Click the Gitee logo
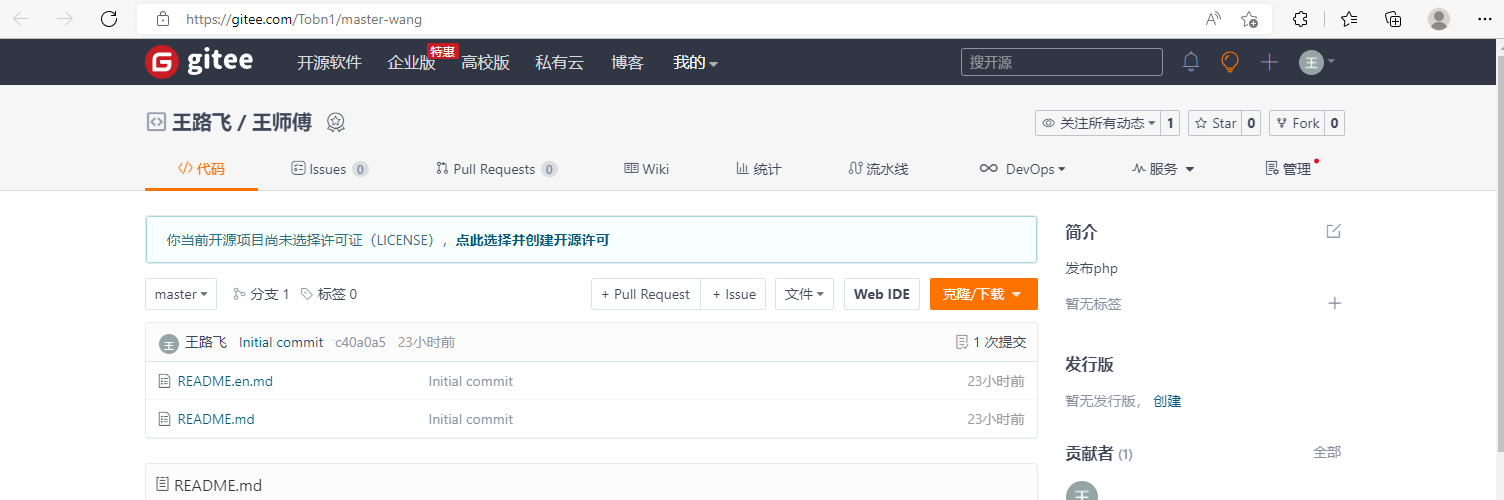The image size is (1504, 500). tap(199, 62)
